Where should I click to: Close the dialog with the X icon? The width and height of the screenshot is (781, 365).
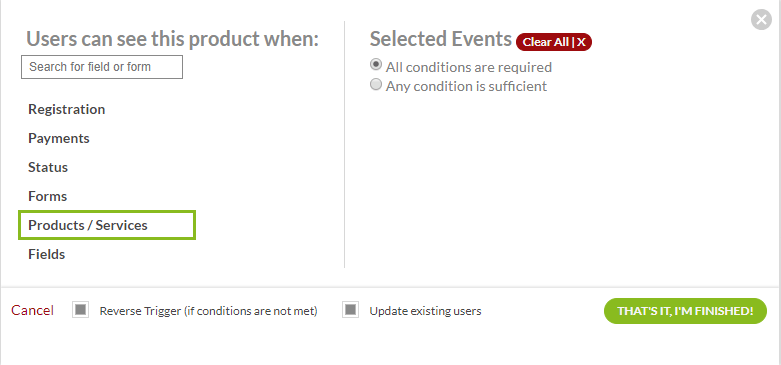click(x=761, y=20)
